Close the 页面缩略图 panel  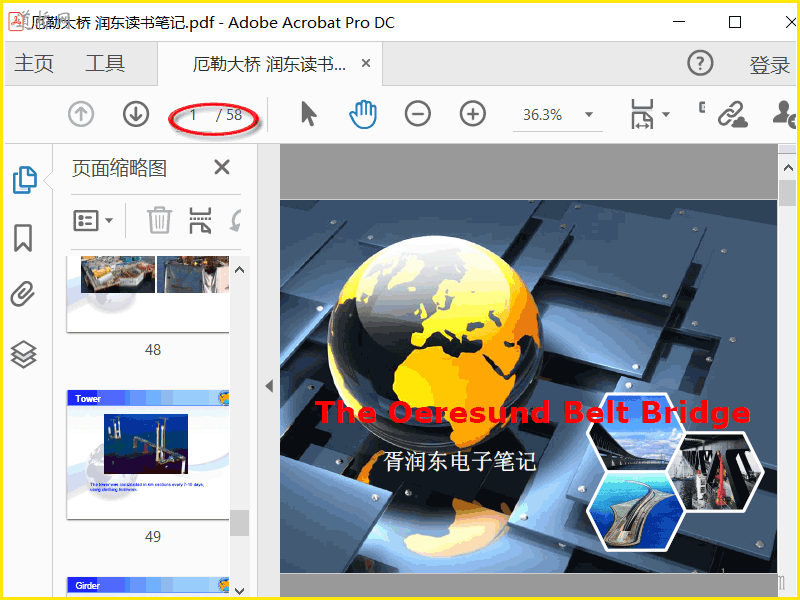tap(222, 167)
